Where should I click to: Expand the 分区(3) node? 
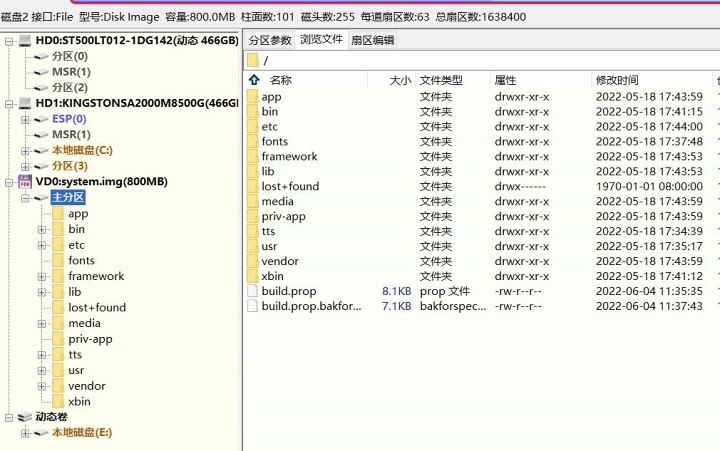pyautogui.click(x=25, y=166)
